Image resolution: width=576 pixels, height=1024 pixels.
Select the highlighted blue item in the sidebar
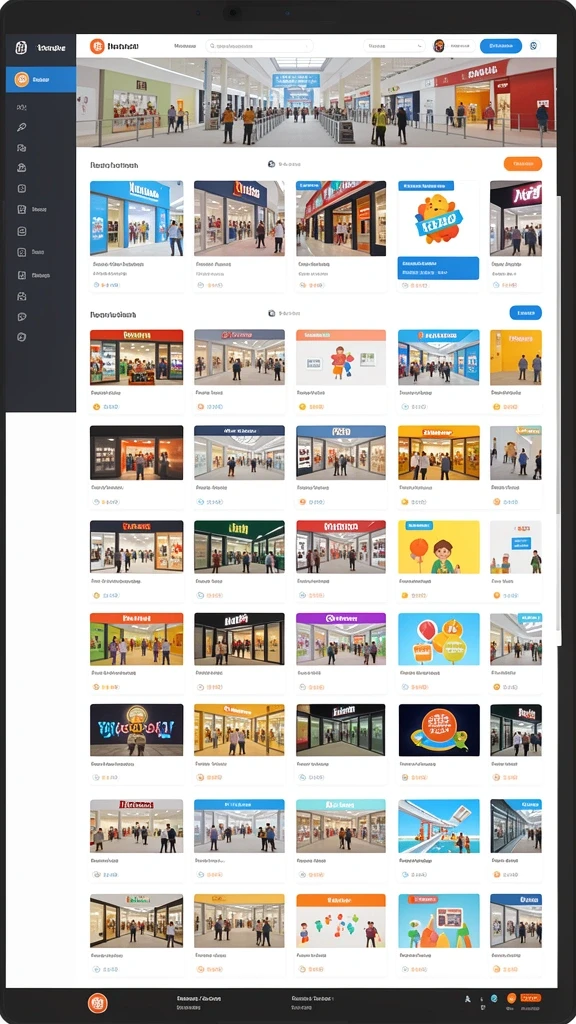41,79
